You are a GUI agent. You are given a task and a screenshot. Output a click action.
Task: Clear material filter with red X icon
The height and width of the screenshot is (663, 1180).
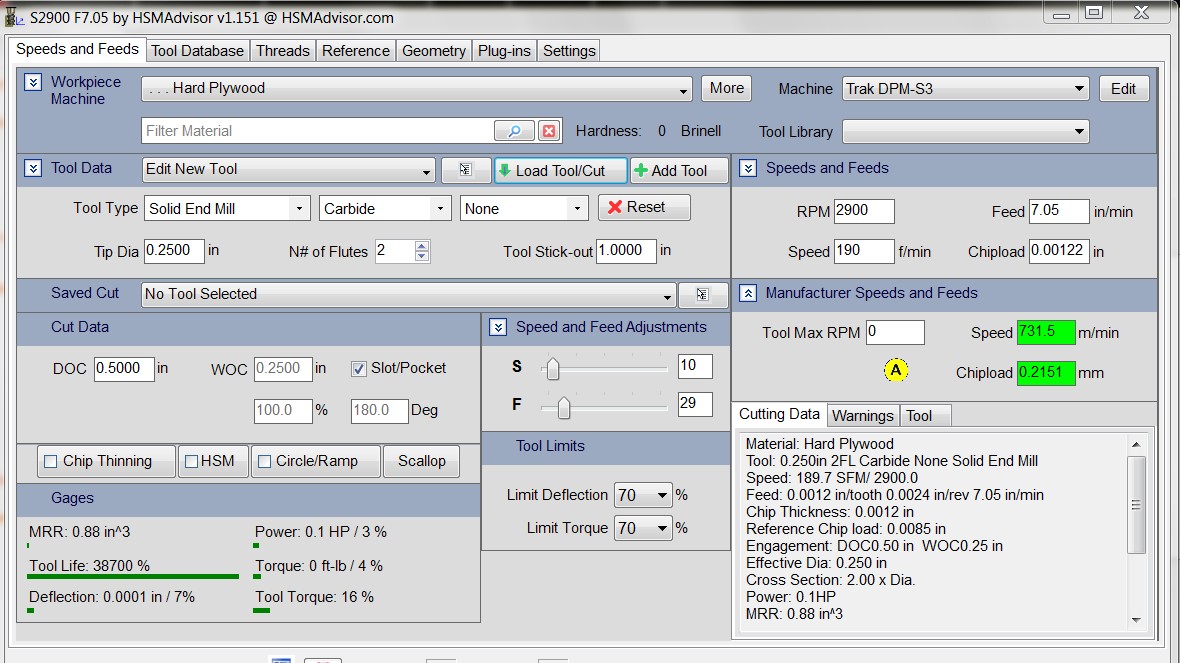[x=548, y=131]
